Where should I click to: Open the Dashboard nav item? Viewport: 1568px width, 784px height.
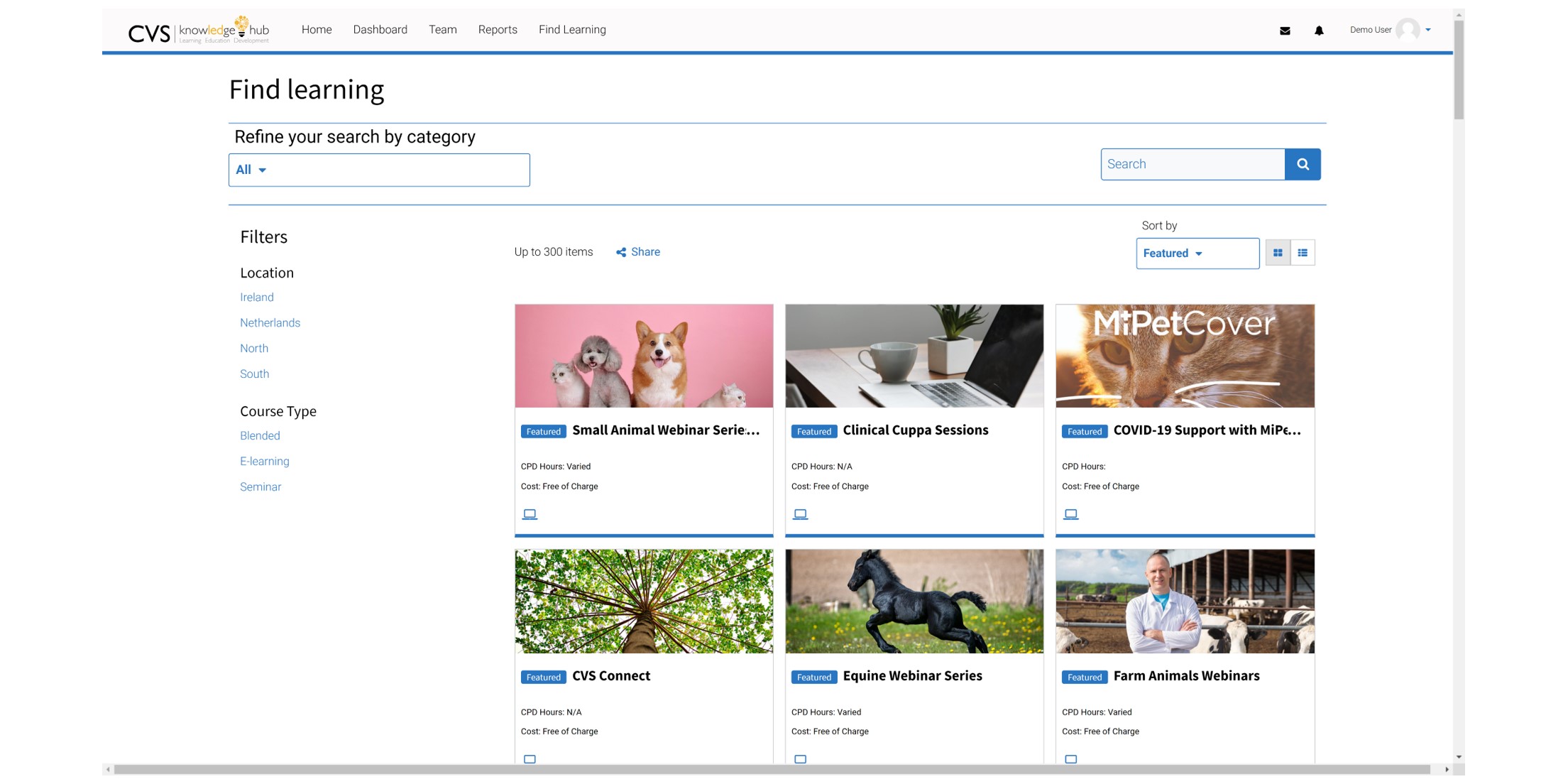(x=380, y=30)
